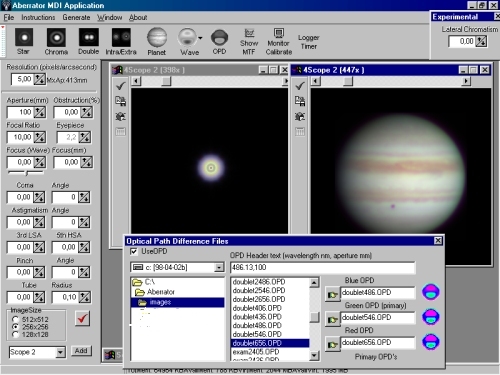
Task: Open Monitor Calibrate tool
Action: point(279,41)
